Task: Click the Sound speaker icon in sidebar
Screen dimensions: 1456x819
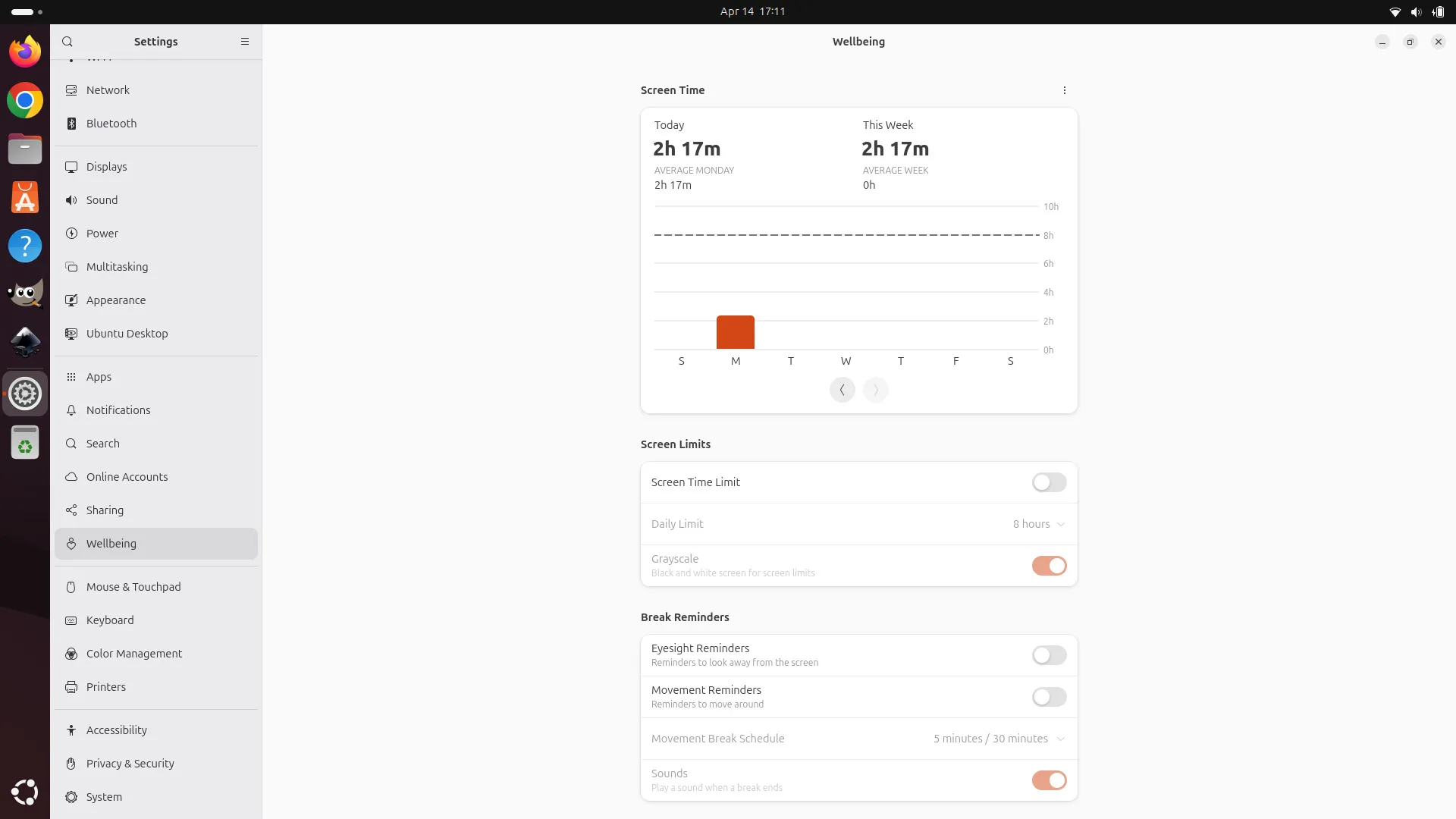Action: coord(71,200)
